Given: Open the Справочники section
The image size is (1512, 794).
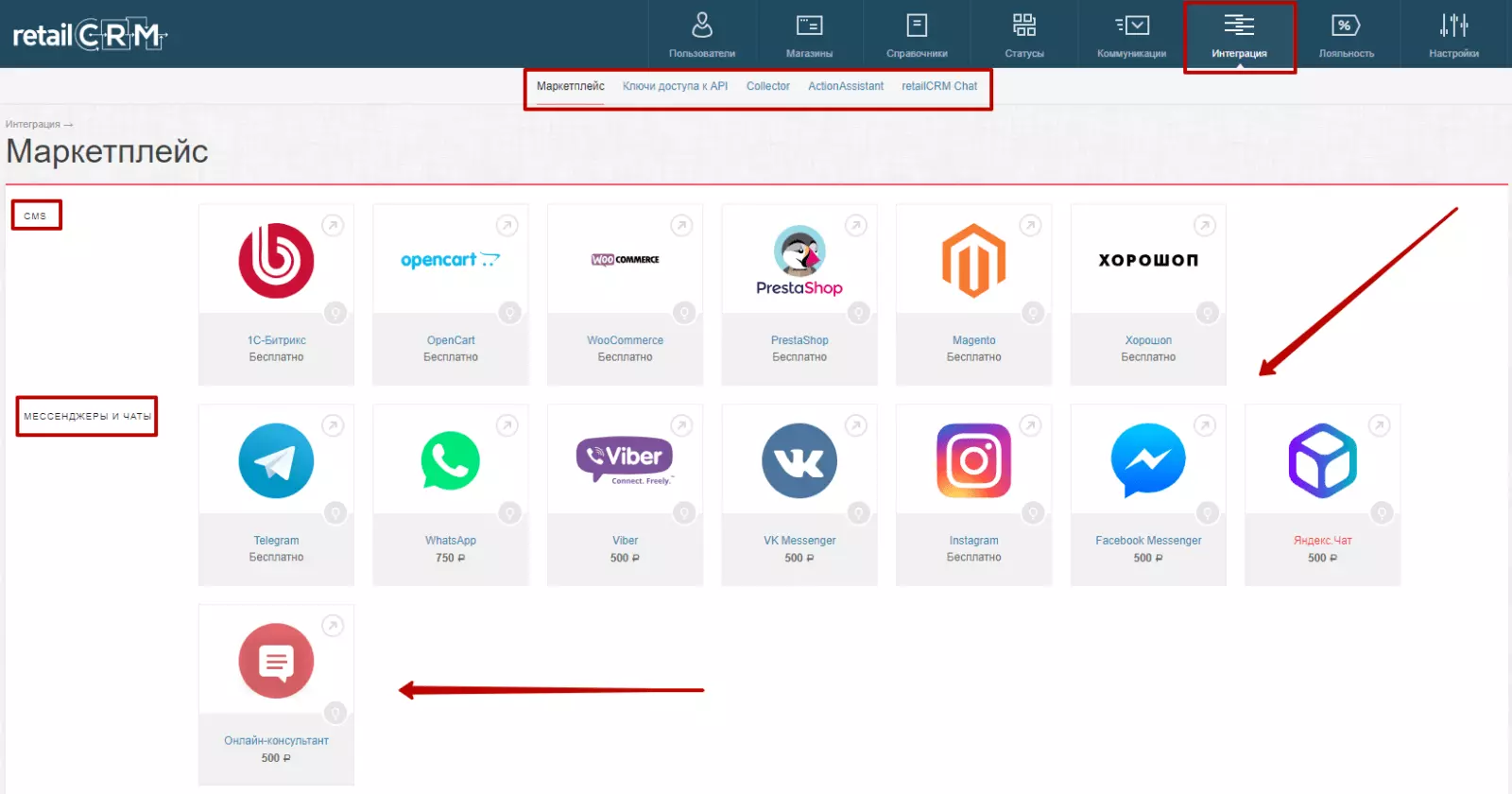Looking at the screenshot, I should coord(917,34).
